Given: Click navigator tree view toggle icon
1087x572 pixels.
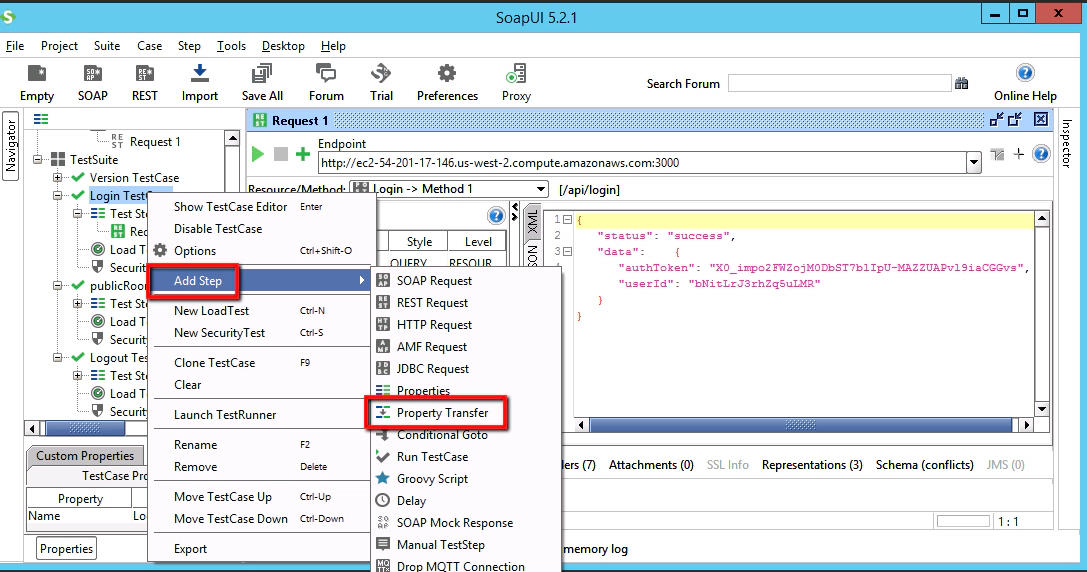Looking at the screenshot, I should coord(41,119).
